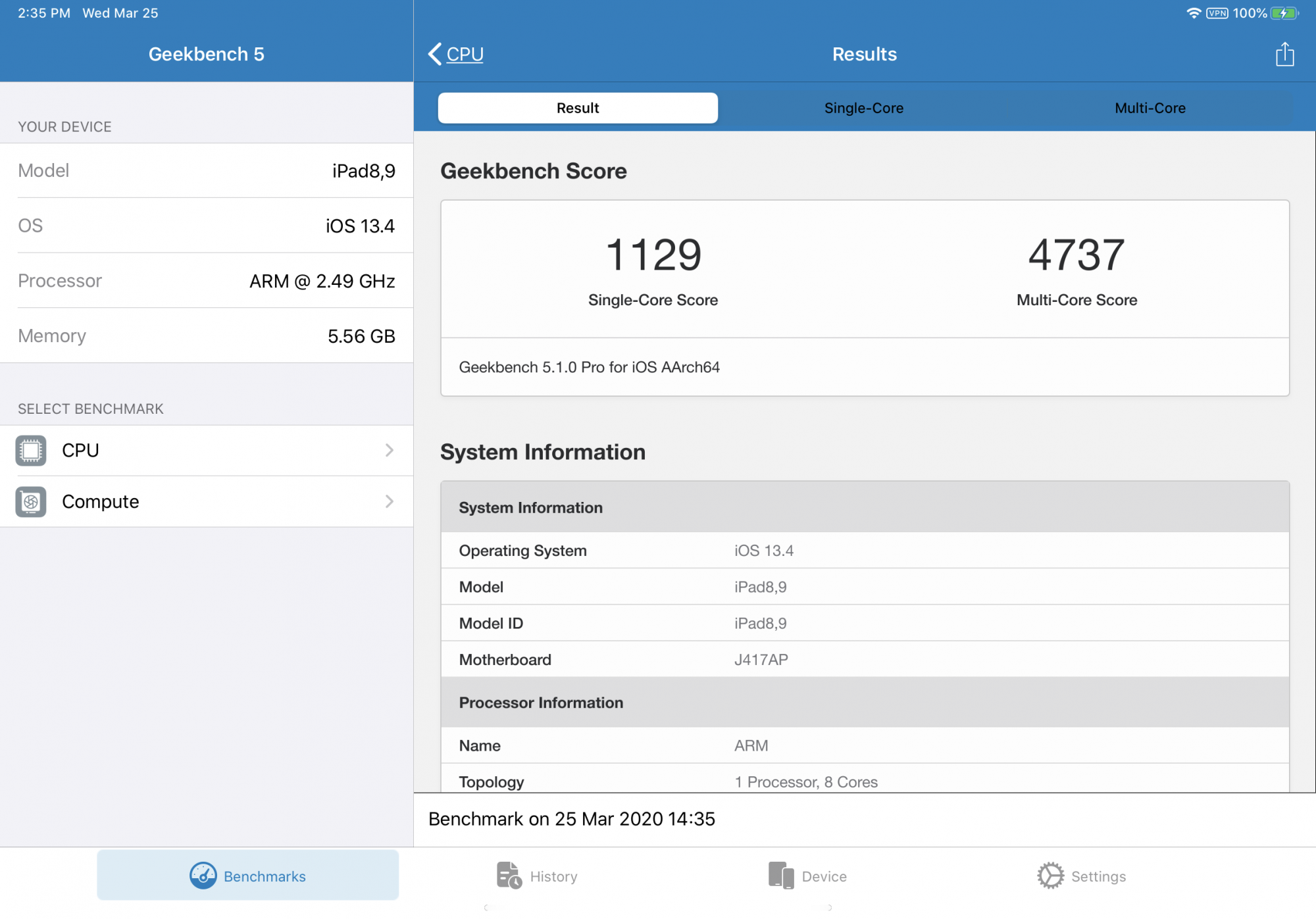Viewport: 1316px width, 919px height.
Task: Open the Benchmarks tab bar item
Action: coord(248,876)
